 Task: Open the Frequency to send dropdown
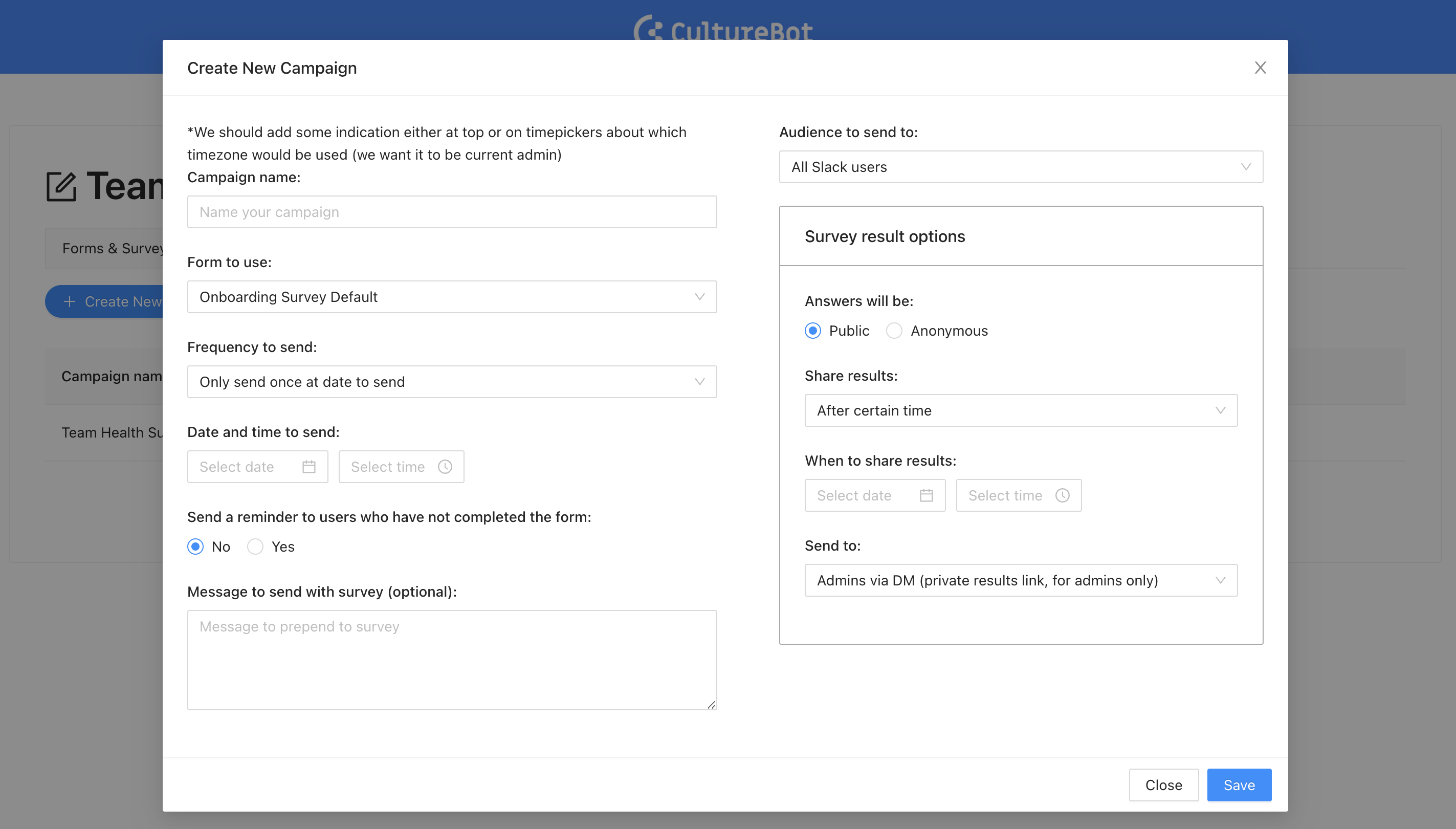pyautogui.click(x=452, y=381)
